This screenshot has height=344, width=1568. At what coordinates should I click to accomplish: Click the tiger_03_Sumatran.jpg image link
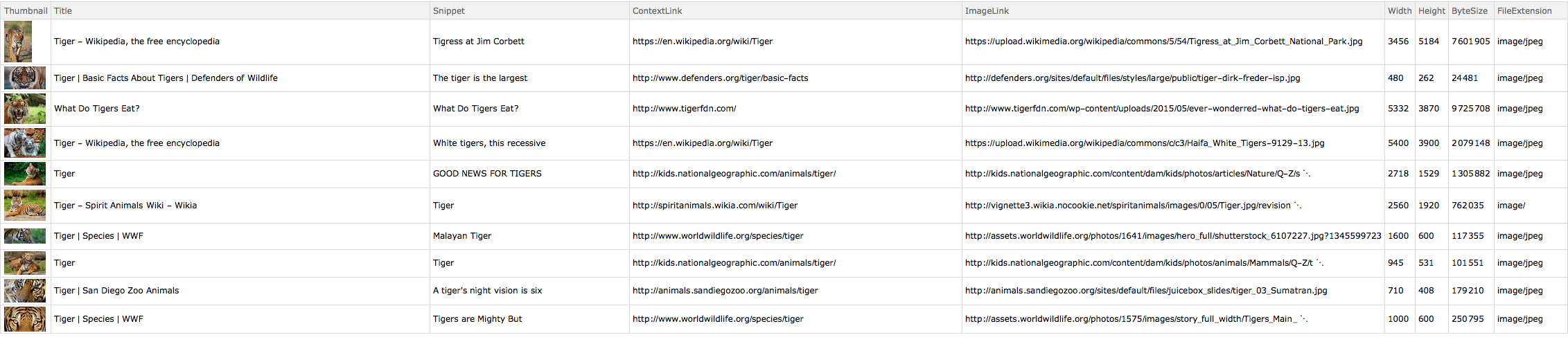(x=1145, y=291)
